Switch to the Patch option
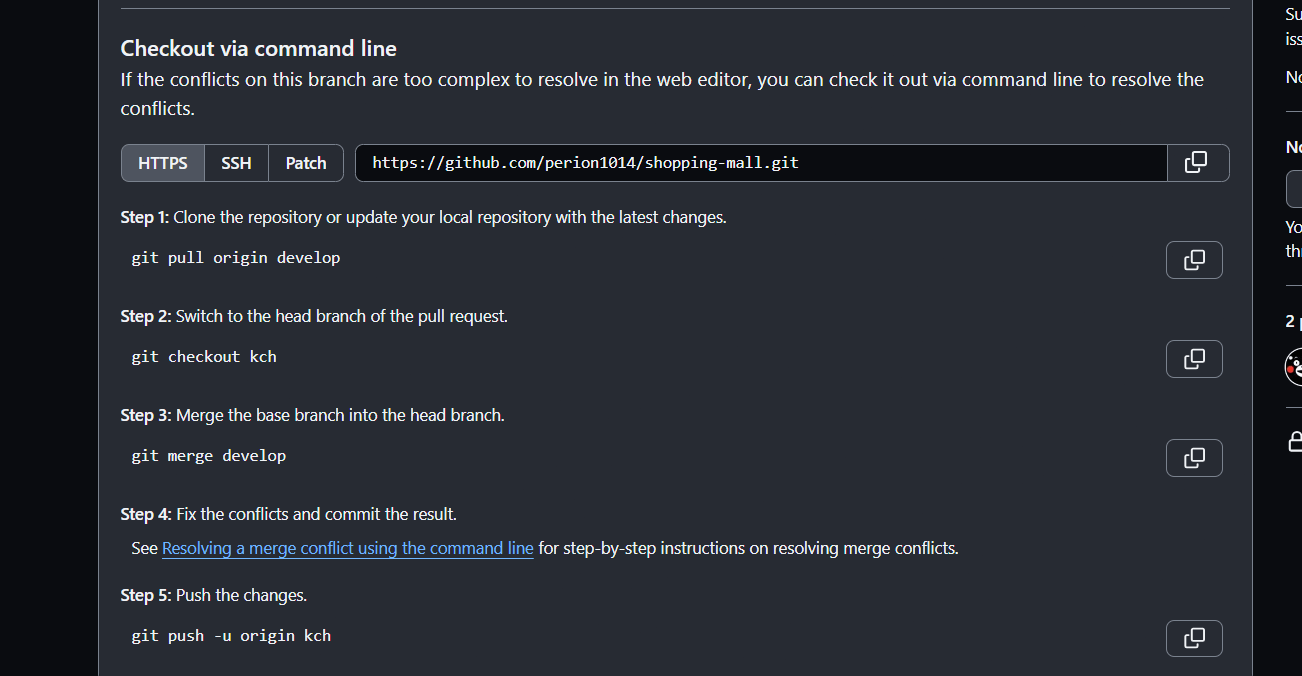Image resolution: width=1302 pixels, height=676 pixels. (x=306, y=163)
